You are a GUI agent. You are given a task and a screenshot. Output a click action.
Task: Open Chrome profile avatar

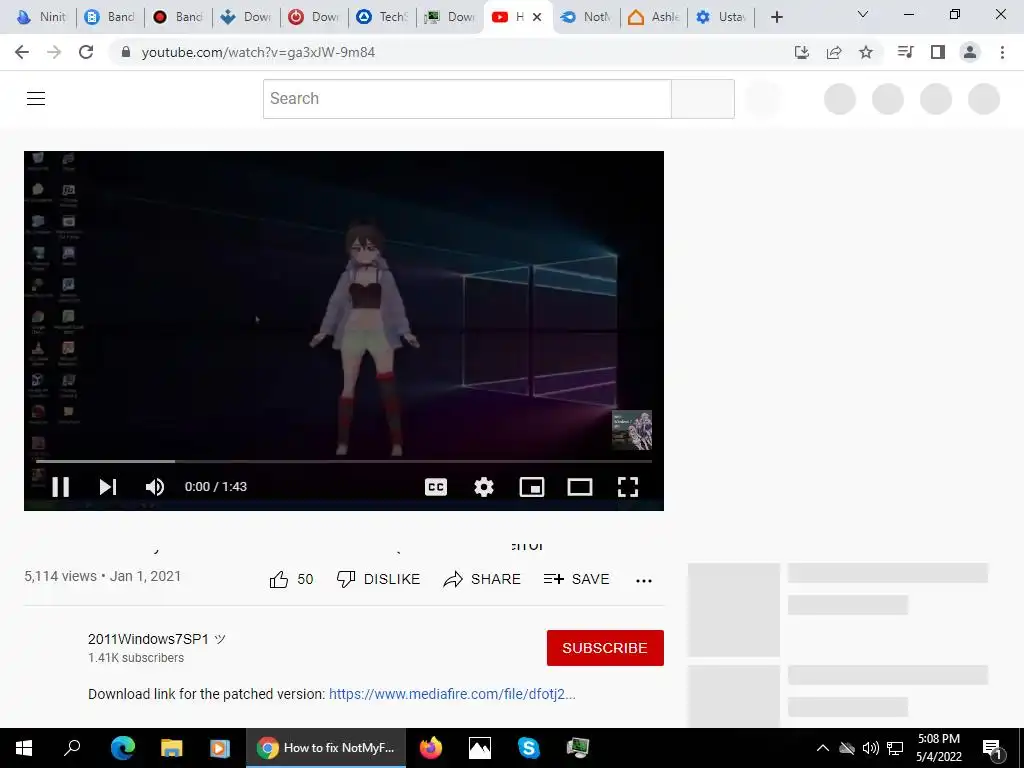click(970, 52)
